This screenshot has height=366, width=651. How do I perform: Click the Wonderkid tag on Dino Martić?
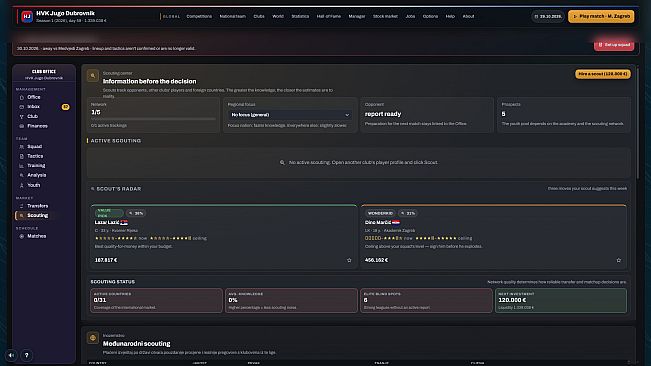click(380, 213)
